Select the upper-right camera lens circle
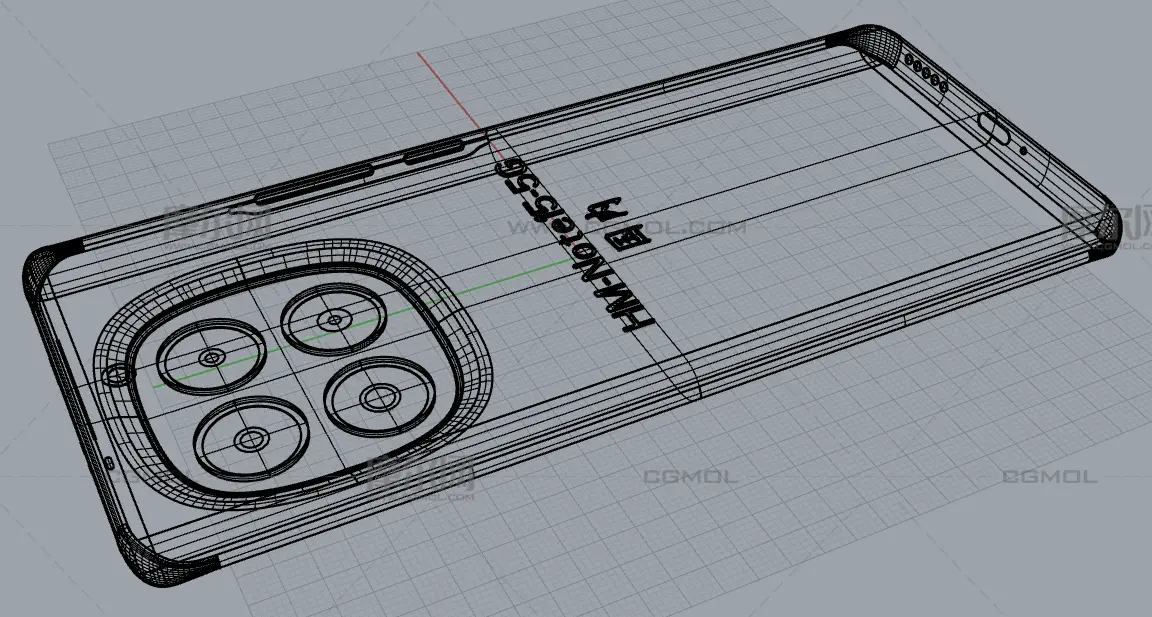 pyautogui.click(x=333, y=320)
